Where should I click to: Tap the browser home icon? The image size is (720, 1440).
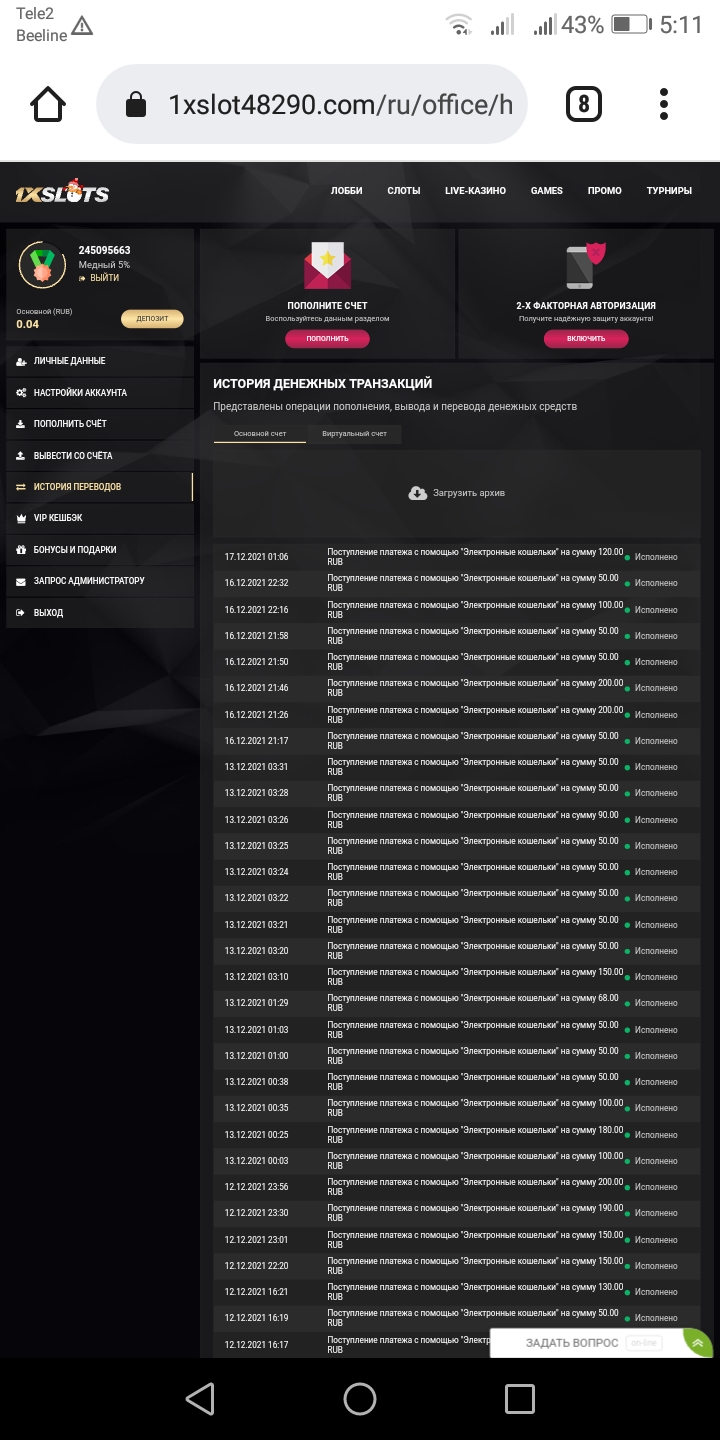tap(48, 105)
